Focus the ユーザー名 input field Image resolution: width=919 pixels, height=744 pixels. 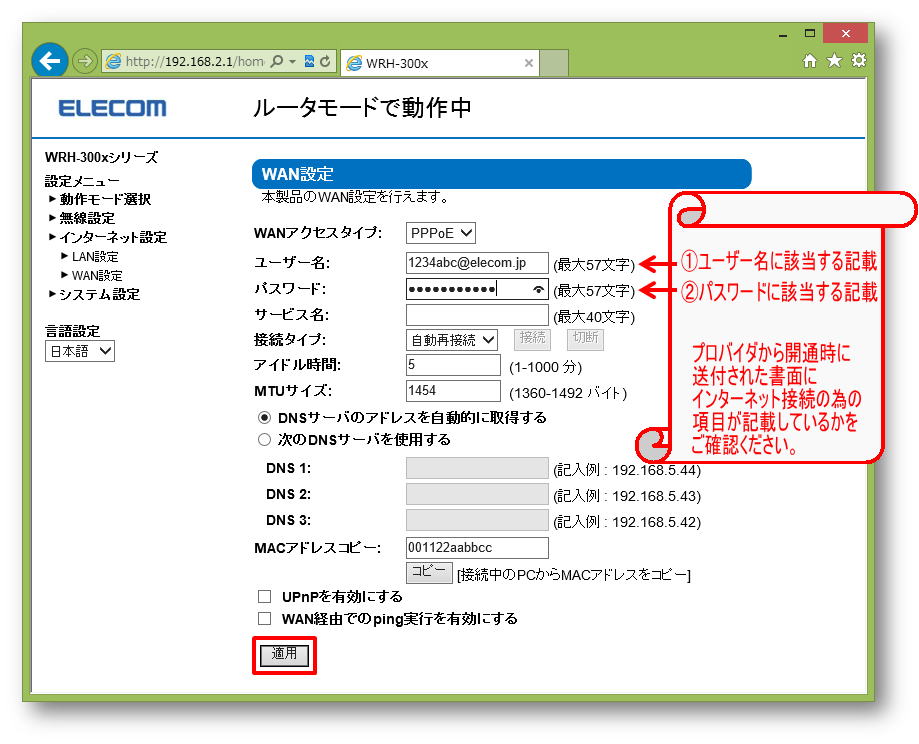(477, 263)
